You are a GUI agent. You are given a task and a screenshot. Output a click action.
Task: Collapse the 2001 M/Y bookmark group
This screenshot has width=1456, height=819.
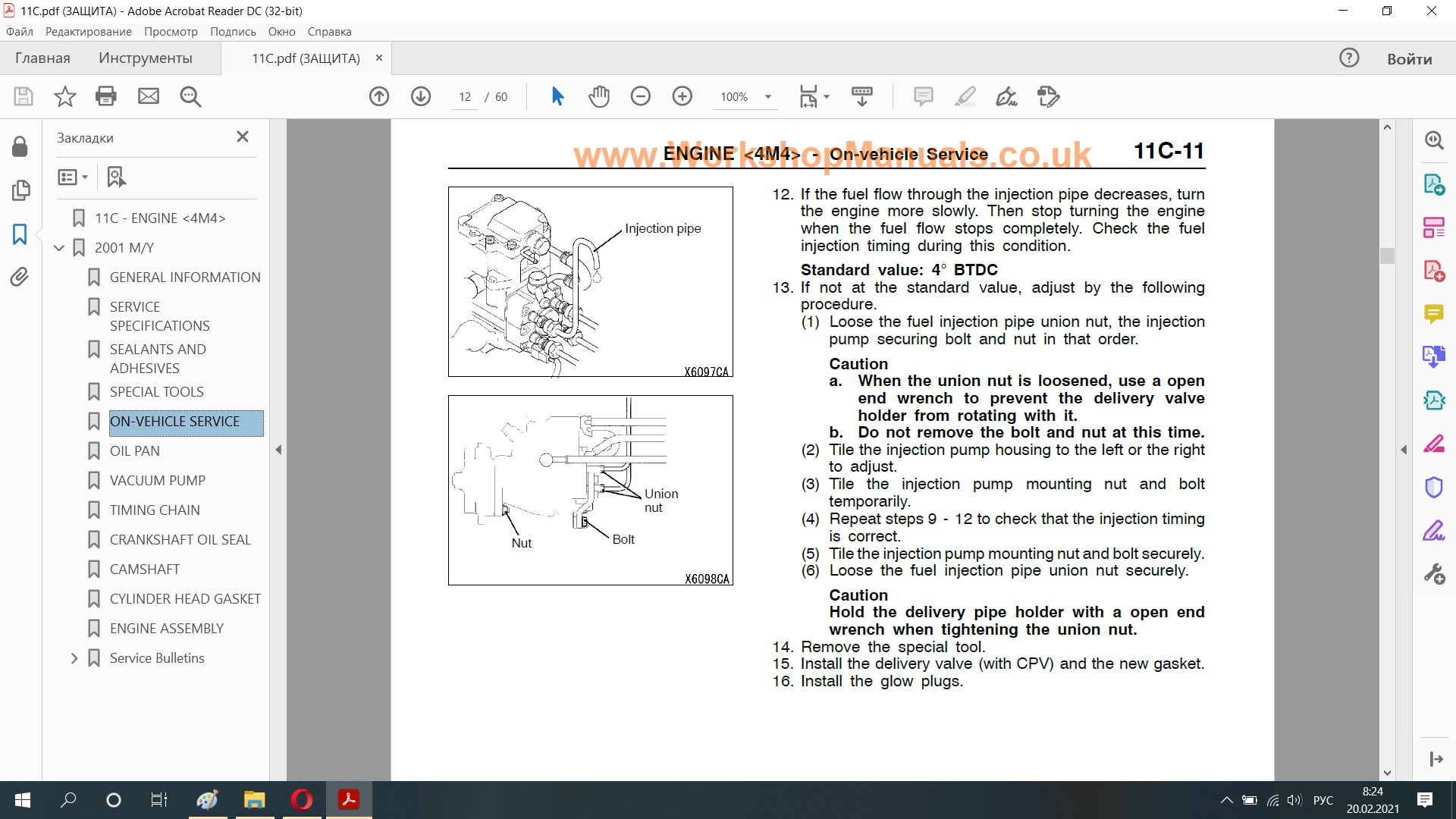coord(59,248)
